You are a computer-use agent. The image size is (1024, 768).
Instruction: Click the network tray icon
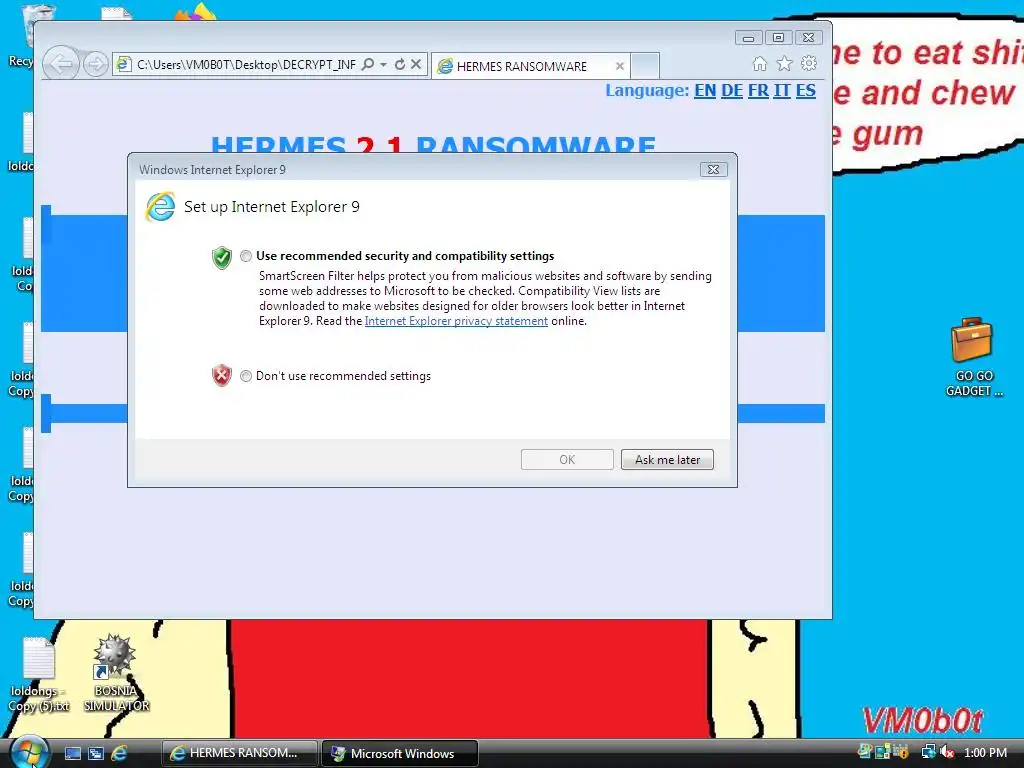pos(928,752)
